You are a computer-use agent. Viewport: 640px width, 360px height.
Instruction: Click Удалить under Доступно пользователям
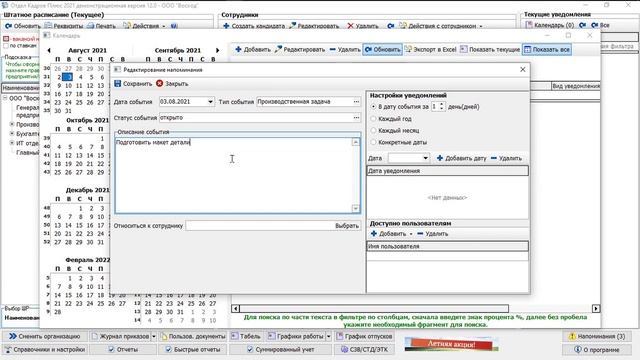pyautogui.click(x=432, y=234)
